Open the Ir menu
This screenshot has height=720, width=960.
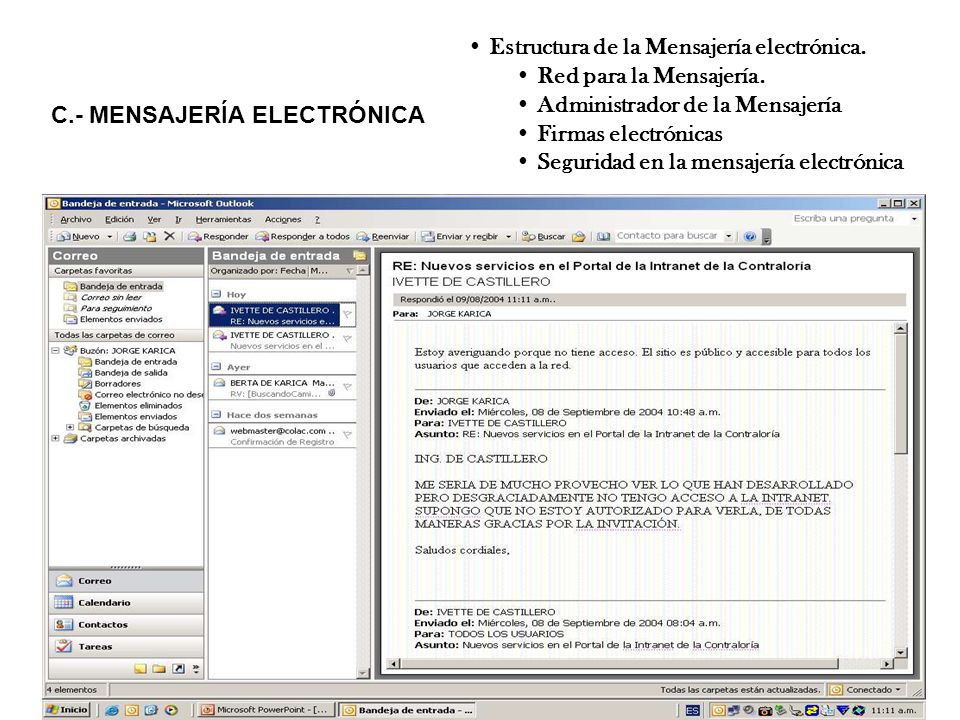(179, 219)
